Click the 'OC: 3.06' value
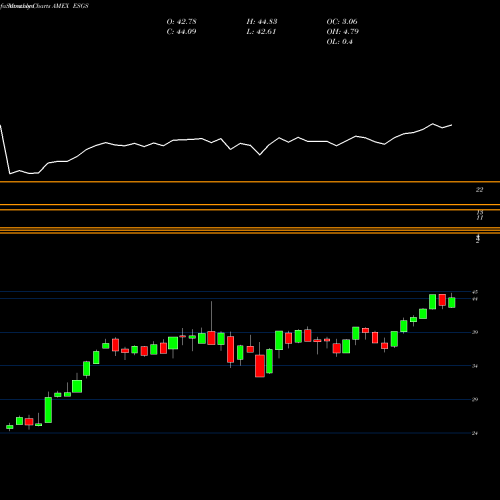The height and width of the screenshot is (500, 500). (342, 22)
